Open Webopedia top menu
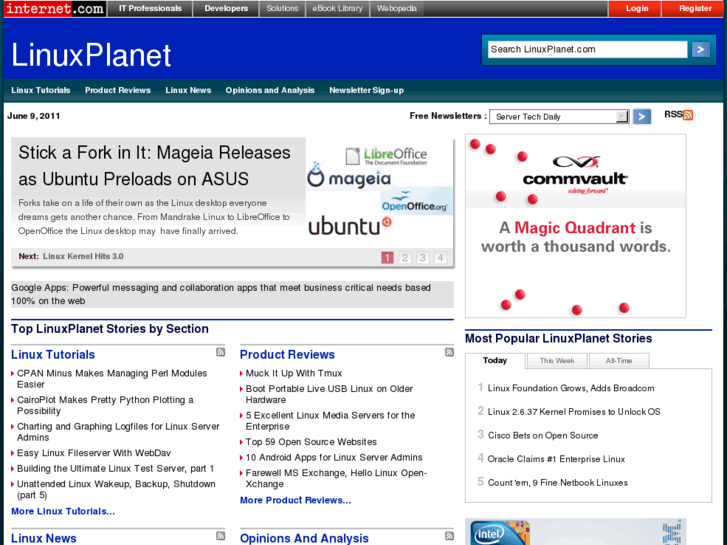This screenshot has width=727, height=545. (396, 8)
